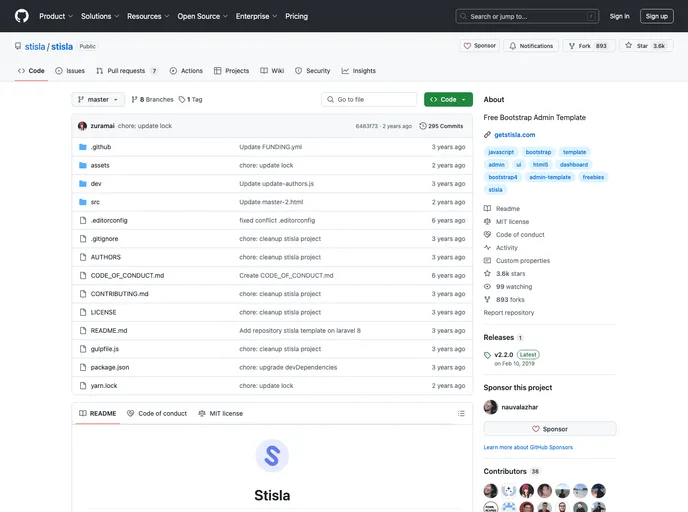This screenshot has height=512, width=688.
Task: Open the getstisla.com link
Action: point(515,135)
